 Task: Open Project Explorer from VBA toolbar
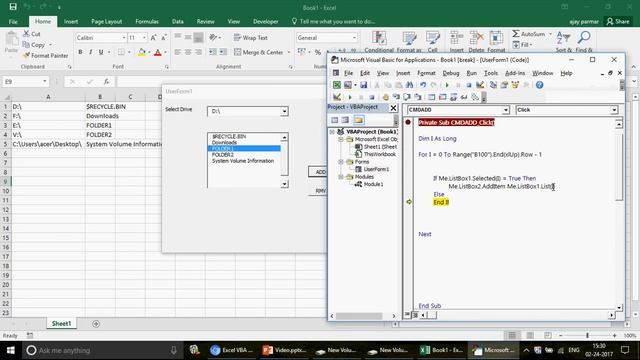493,85
